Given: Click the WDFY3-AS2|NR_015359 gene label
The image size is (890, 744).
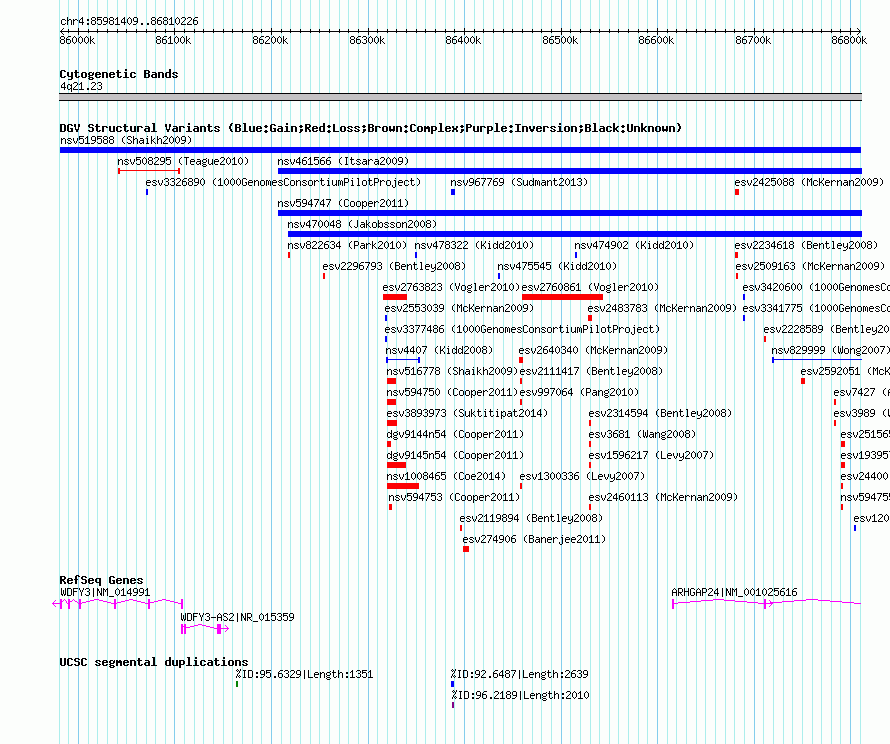Looking at the screenshot, I should coord(237,617).
